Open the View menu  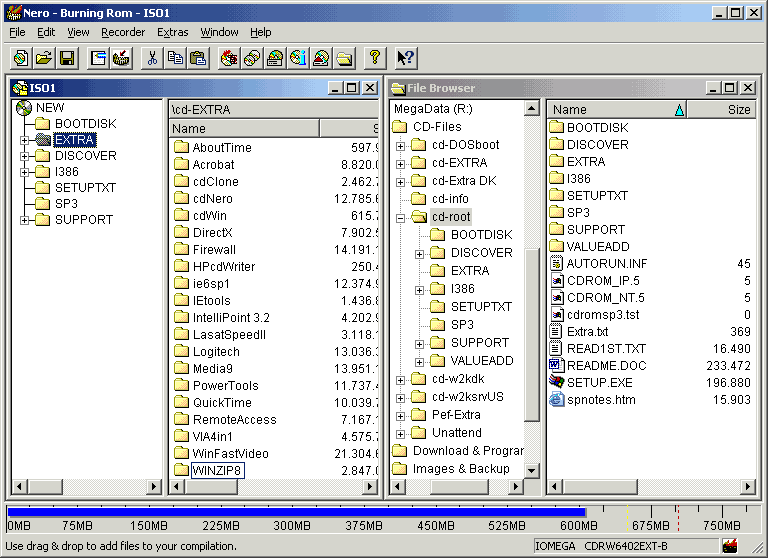[78, 32]
